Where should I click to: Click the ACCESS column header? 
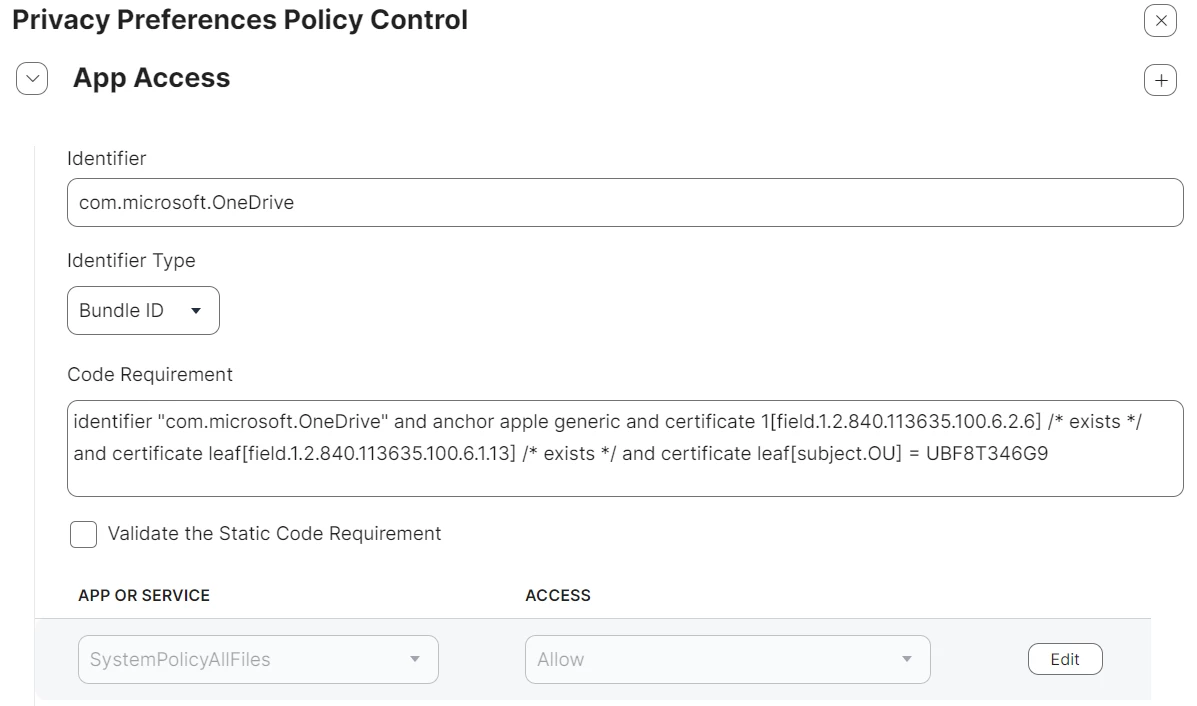click(558, 595)
